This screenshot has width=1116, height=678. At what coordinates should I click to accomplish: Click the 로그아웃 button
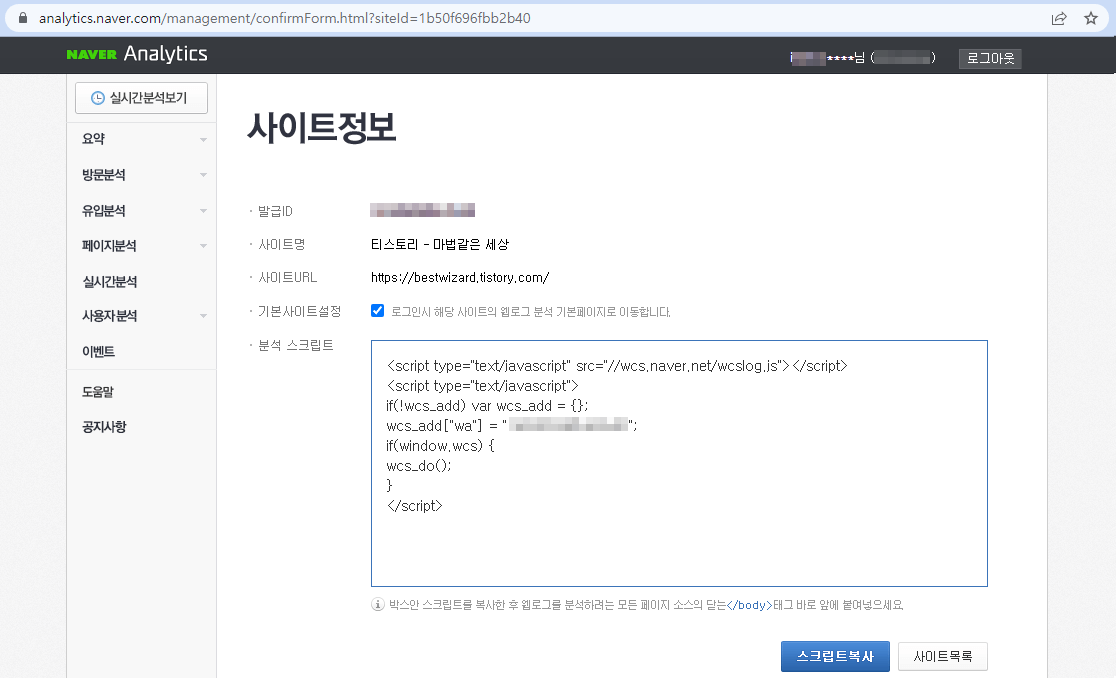989,58
